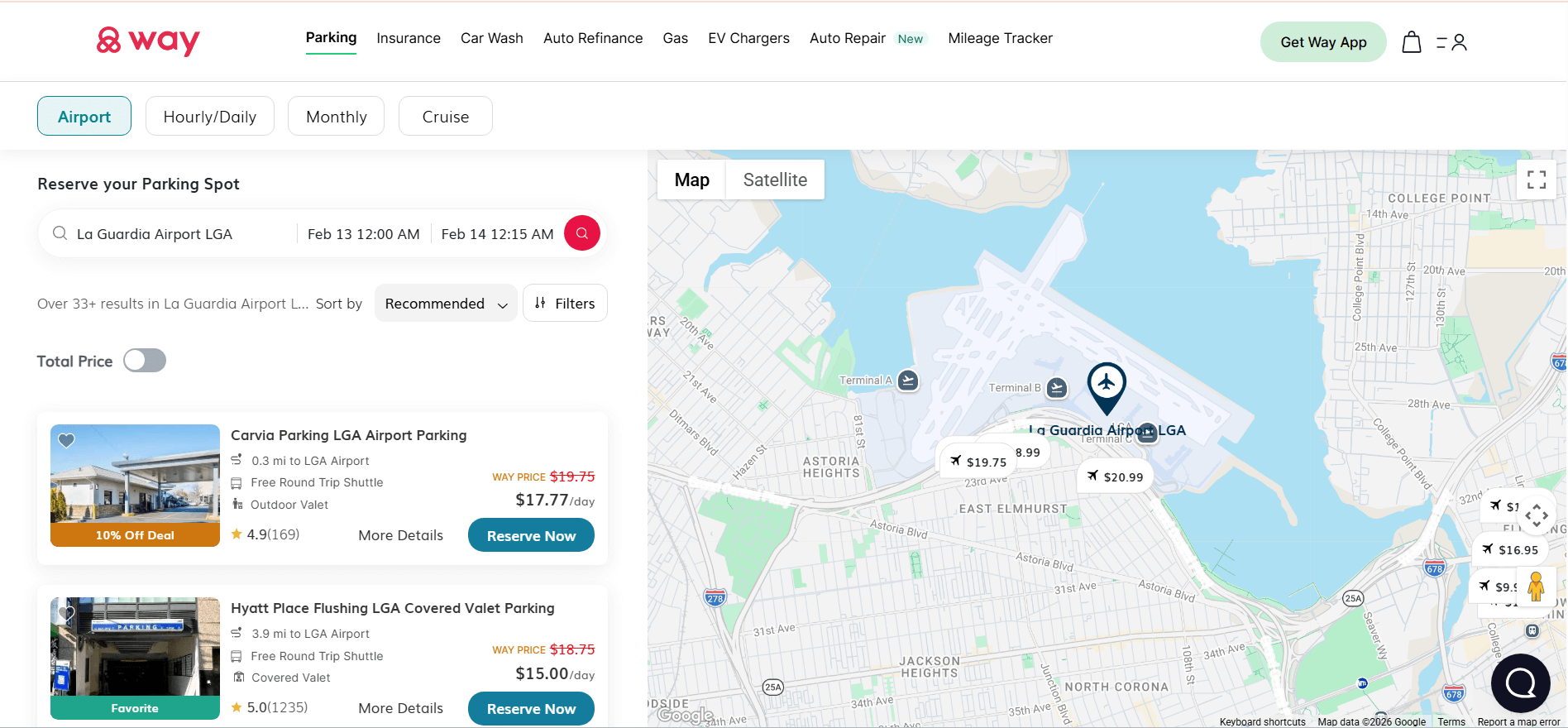
Task: Click the map Keyboard shortcuts link
Action: coord(1262,722)
